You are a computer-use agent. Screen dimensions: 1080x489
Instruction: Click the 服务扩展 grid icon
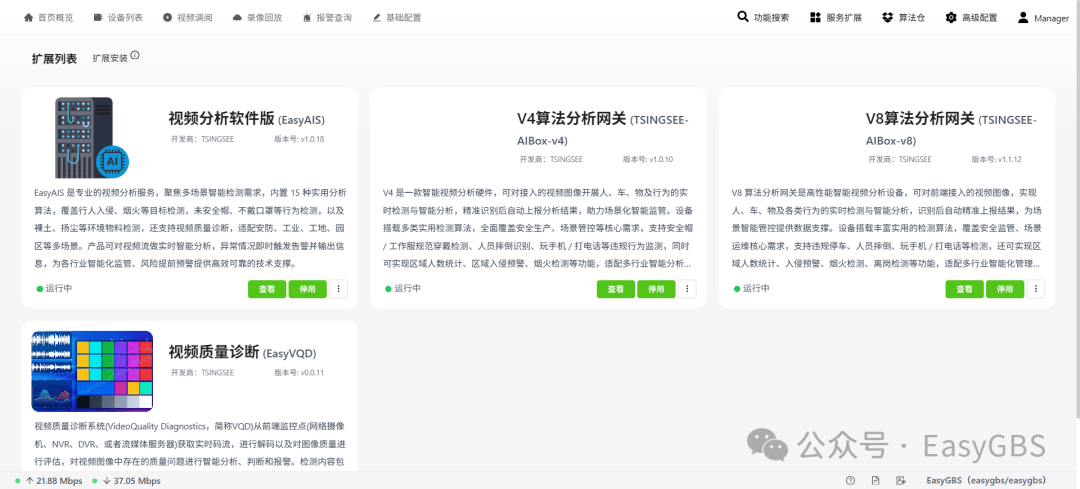click(816, 18)
